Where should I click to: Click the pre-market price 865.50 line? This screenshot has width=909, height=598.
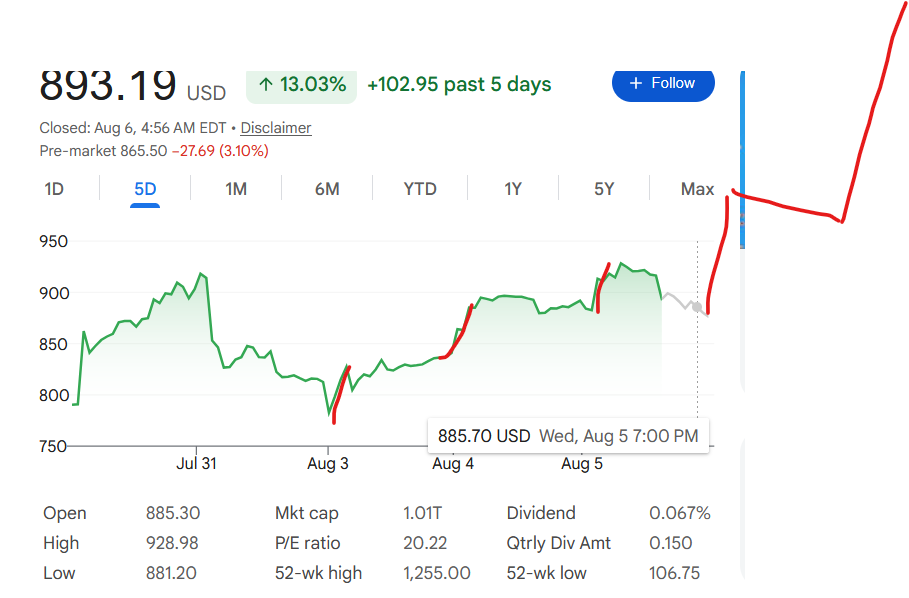(x=154, y=151)
